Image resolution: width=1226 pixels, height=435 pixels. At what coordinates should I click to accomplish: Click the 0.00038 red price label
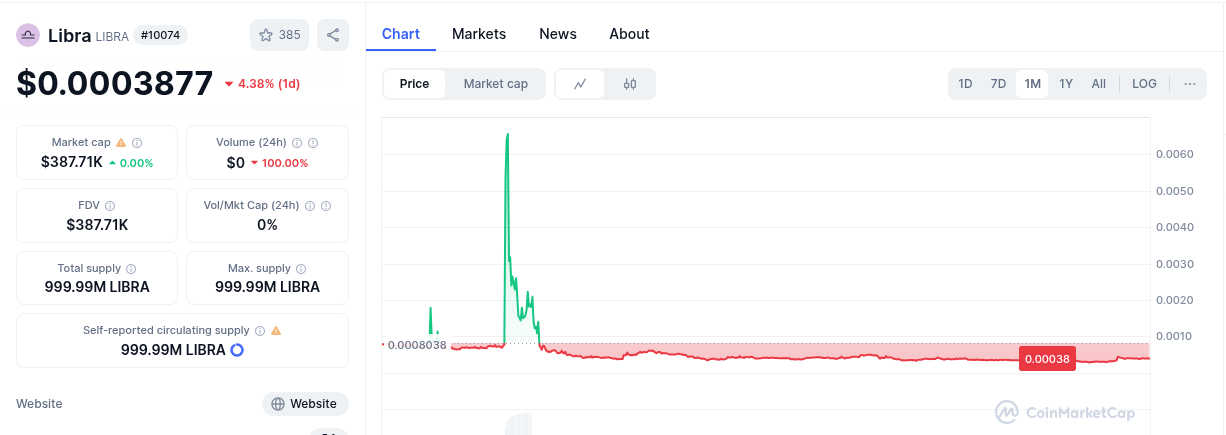(1047, 359)
